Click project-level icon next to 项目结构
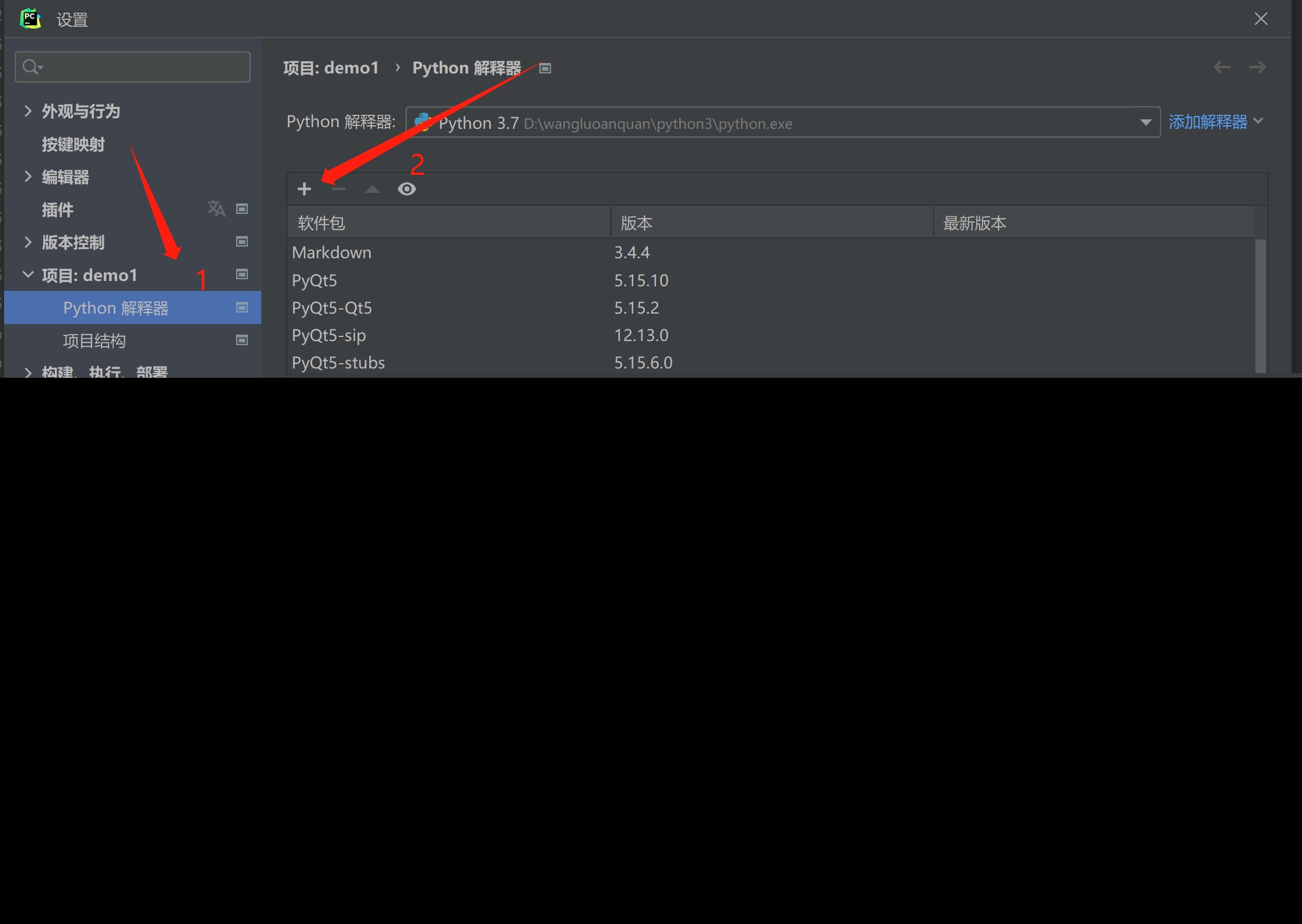The width and height of the screenshot is (1302, 924). pyautogui.click(x=242, y=340)
